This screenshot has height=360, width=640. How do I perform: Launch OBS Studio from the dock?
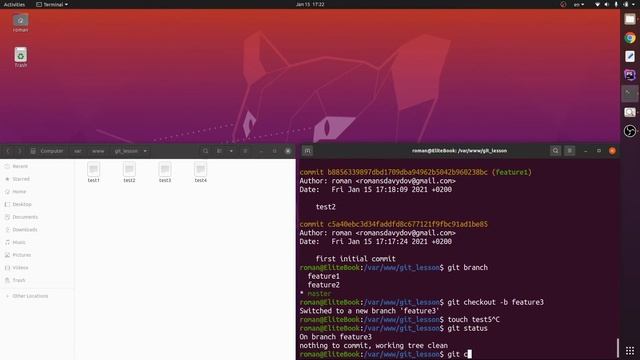coord(630,131)
